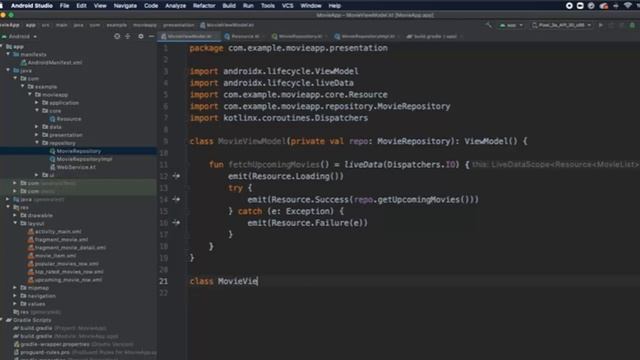Image resolution: width=640 pixels, height=360 pixels.
Task: Expand the navigation folder
Action: click(16, 296)
